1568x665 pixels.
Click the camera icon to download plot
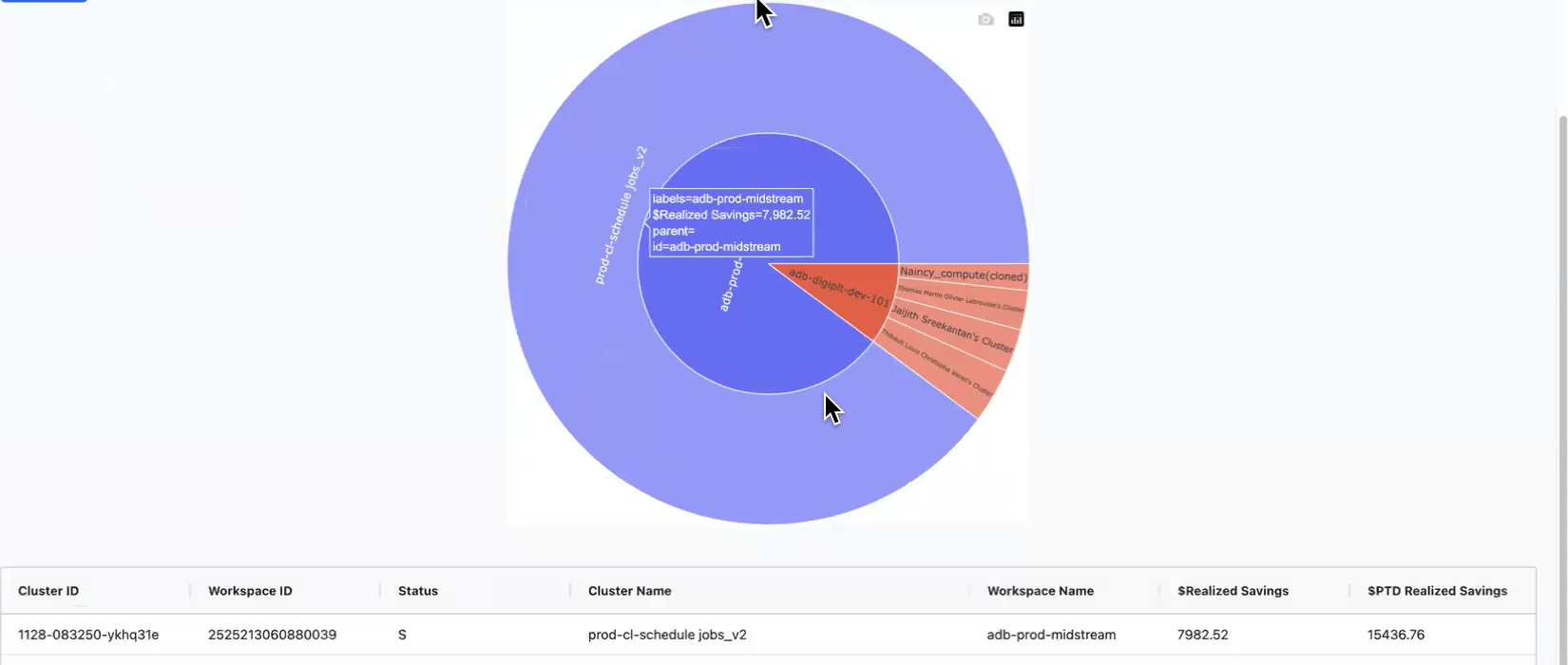985,19
